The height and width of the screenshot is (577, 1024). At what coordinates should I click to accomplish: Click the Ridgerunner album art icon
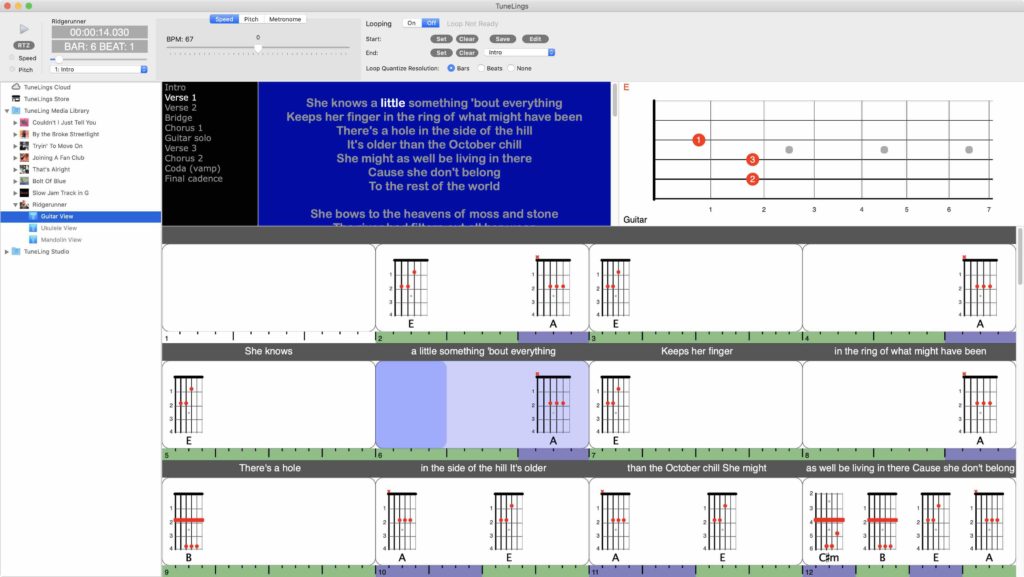[x=24, y=204]
